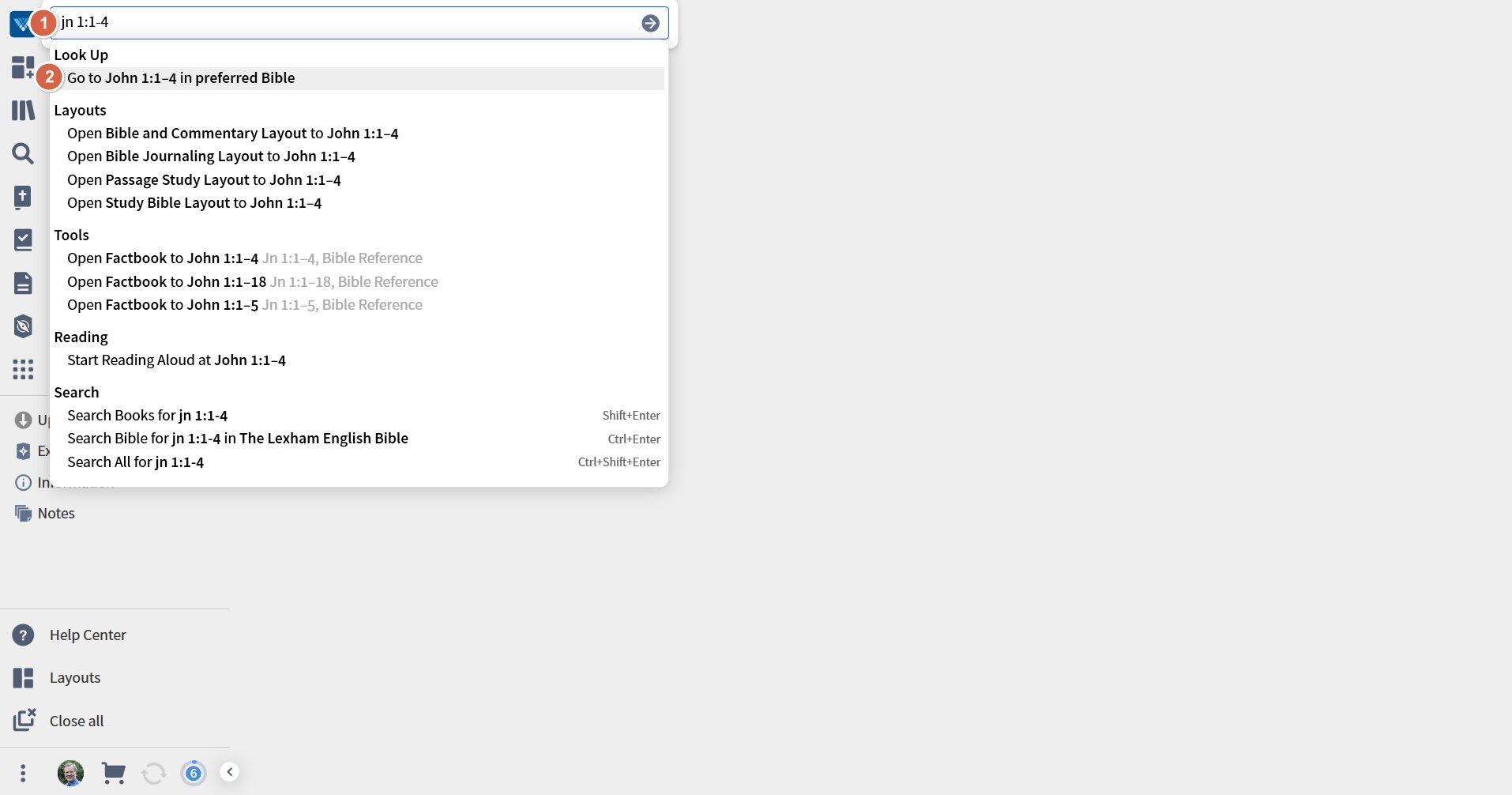Open Study Bible Layout to John 1:1–4
This screenshot has height=795, width=1512.
(194, 203)
